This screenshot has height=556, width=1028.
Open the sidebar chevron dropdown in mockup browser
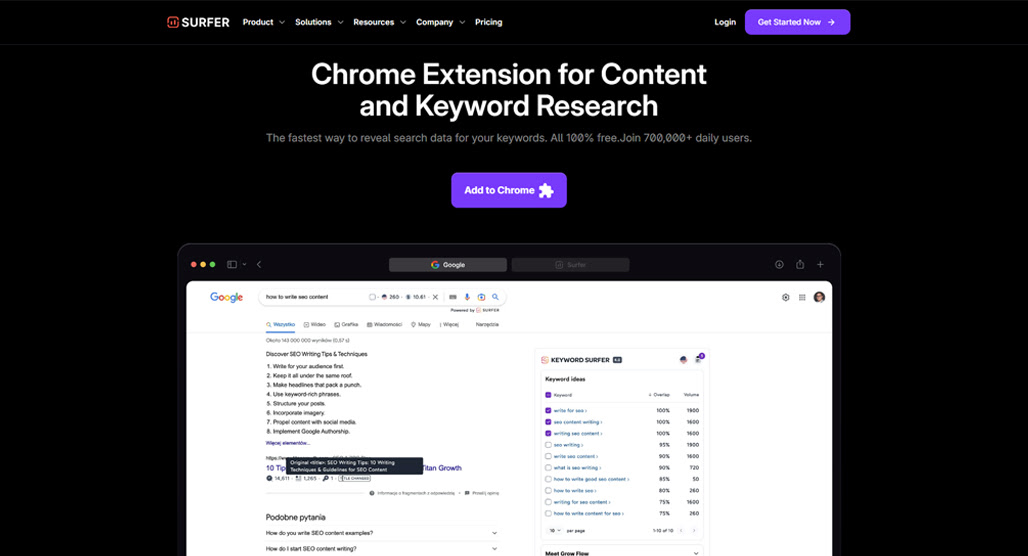tap(245, 264)
